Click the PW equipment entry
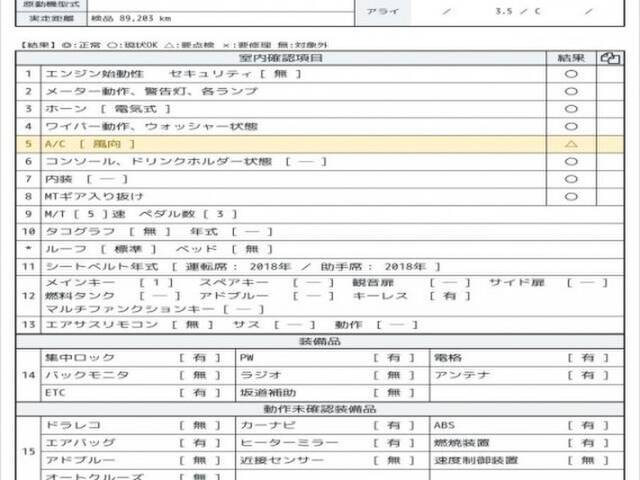The height and width of the screenshot is (480, 640). (x=327, y=358)
